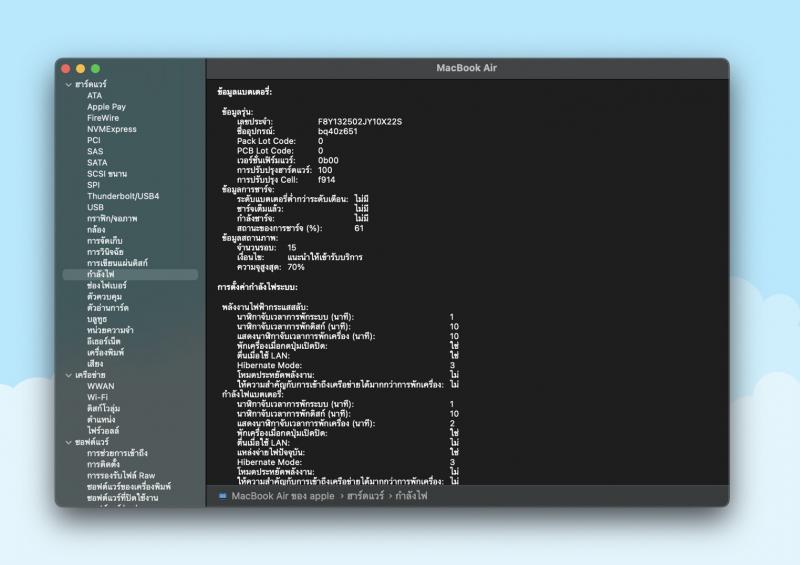Click the green zoom window button

[95, 69]
